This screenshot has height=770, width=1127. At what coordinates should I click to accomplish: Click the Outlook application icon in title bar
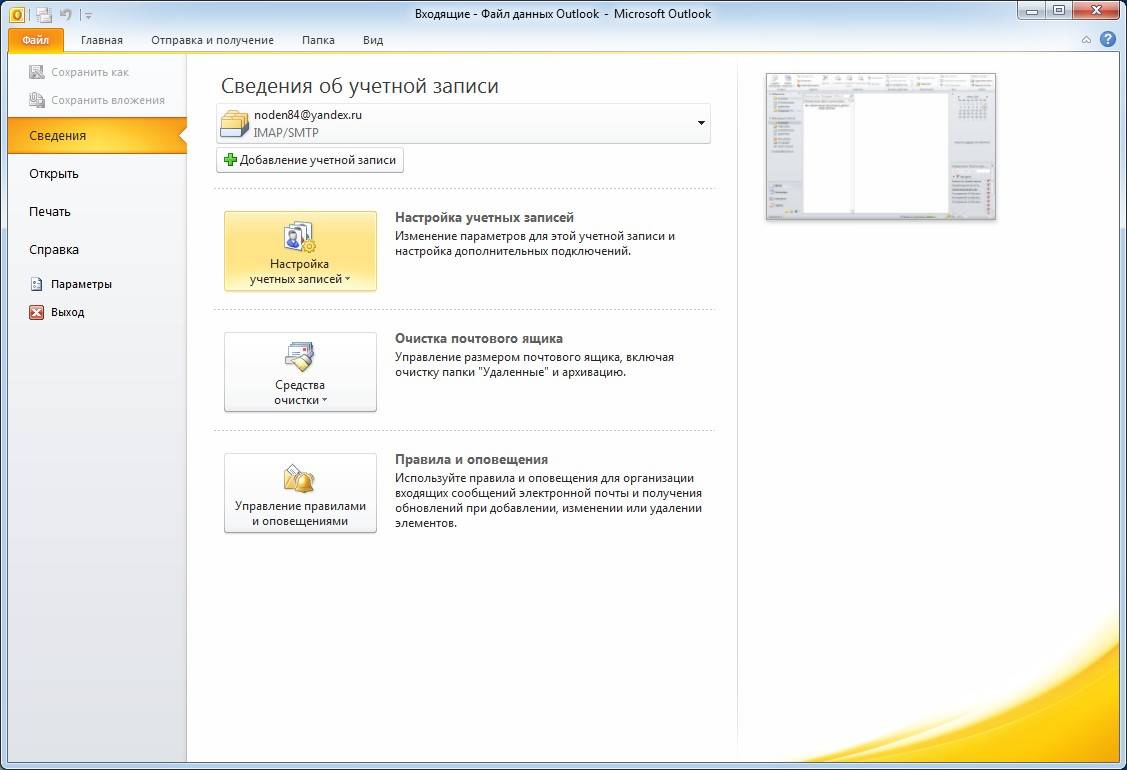click(x=17, y=14)
